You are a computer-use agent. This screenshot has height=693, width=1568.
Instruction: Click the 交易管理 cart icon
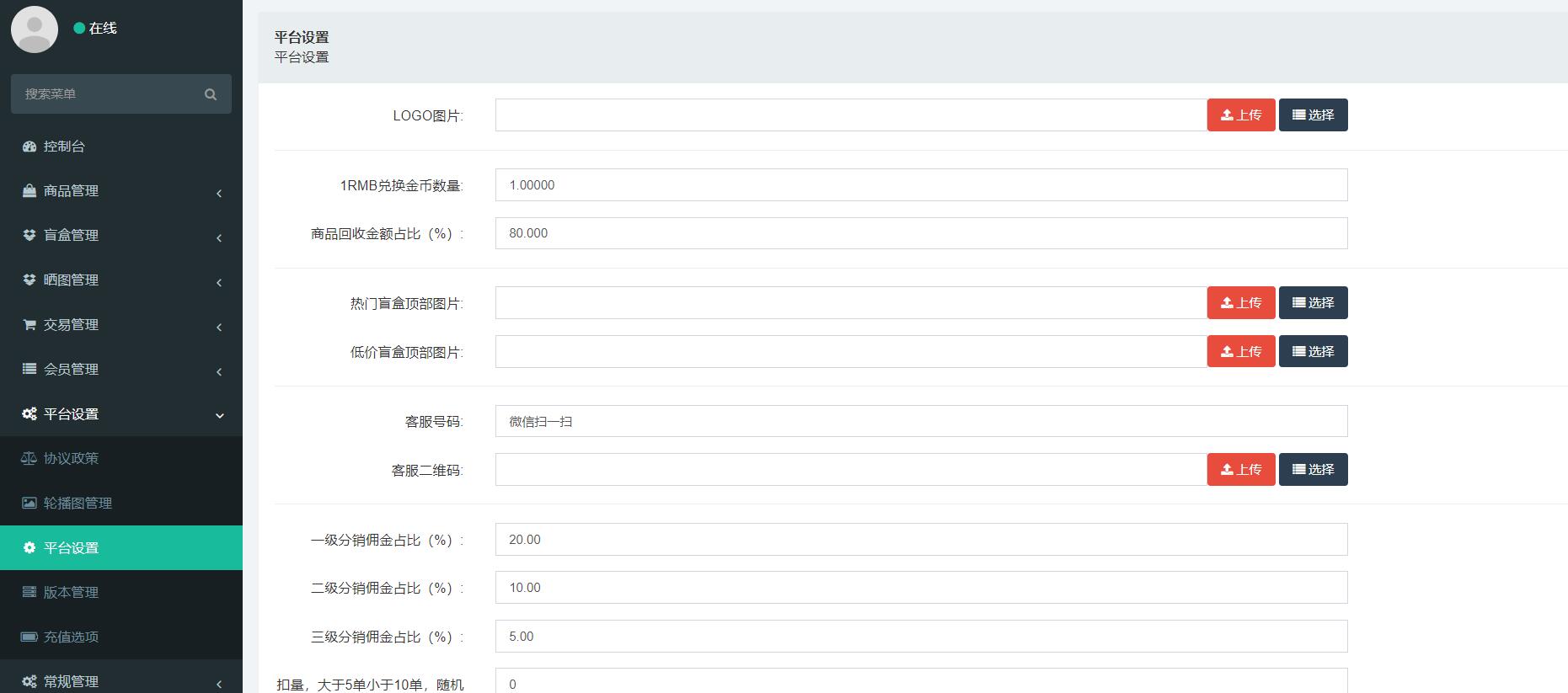(x=29, y=325)
